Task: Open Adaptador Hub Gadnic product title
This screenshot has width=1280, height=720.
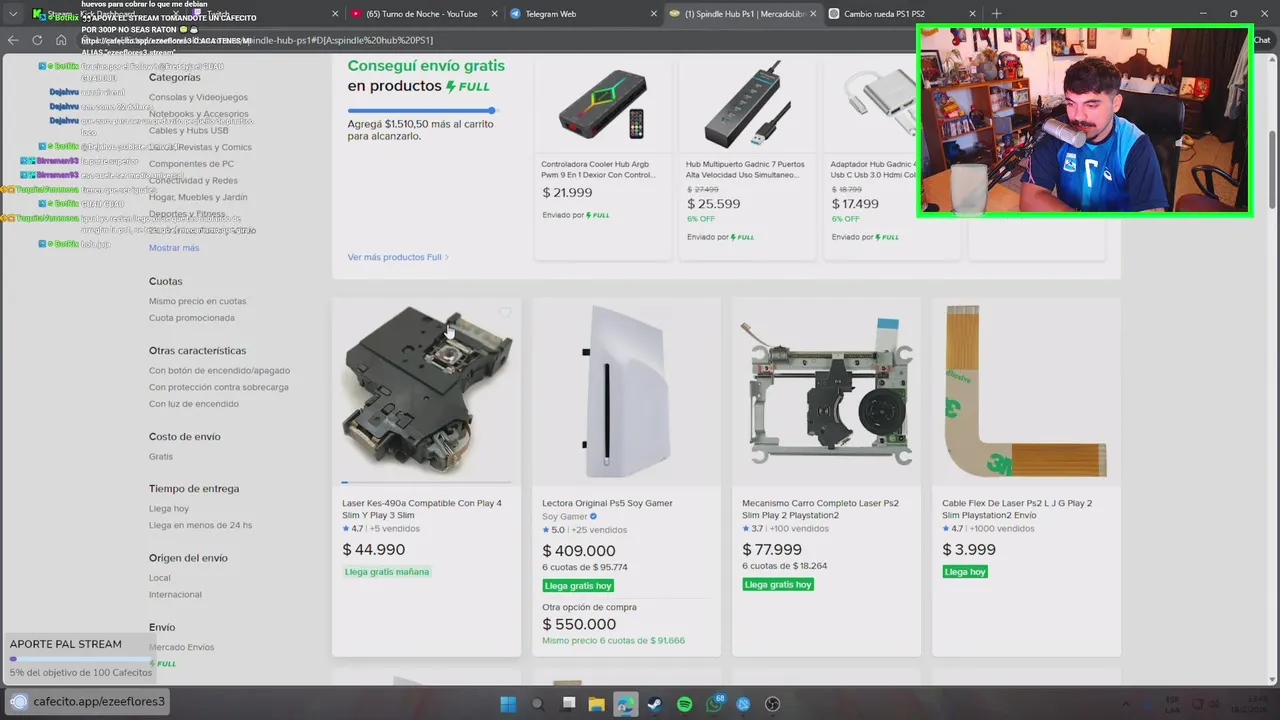Action: tap(874, 169)
